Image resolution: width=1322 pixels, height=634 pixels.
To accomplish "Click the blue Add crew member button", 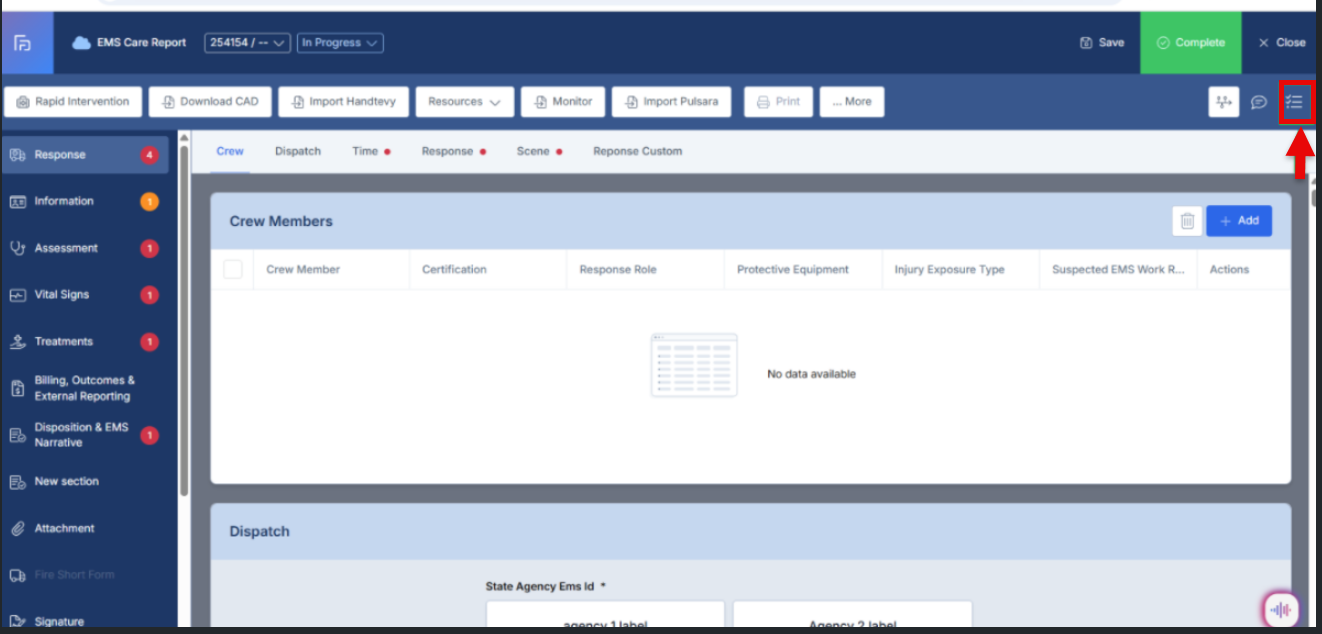I will point(1238,221).
